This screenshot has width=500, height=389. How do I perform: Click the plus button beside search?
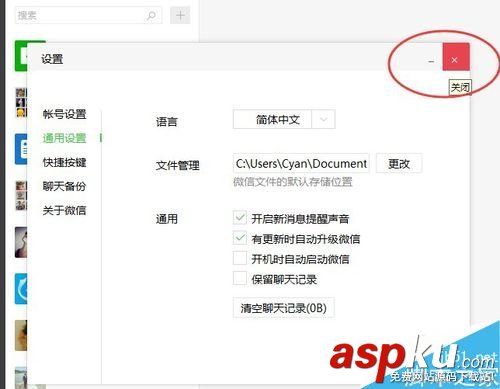click(180, 15)
